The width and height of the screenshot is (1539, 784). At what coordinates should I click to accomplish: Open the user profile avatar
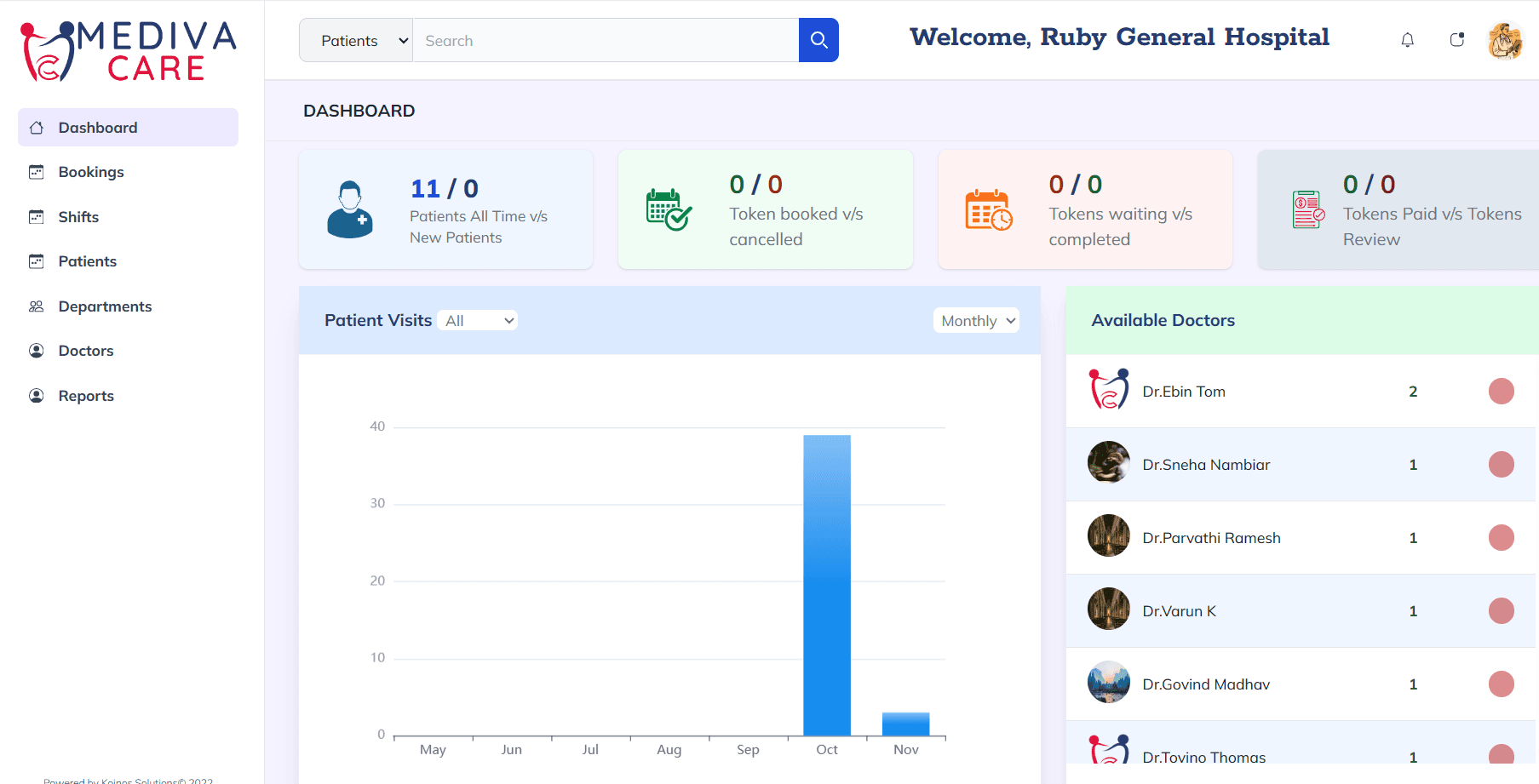coord(1505,40)
